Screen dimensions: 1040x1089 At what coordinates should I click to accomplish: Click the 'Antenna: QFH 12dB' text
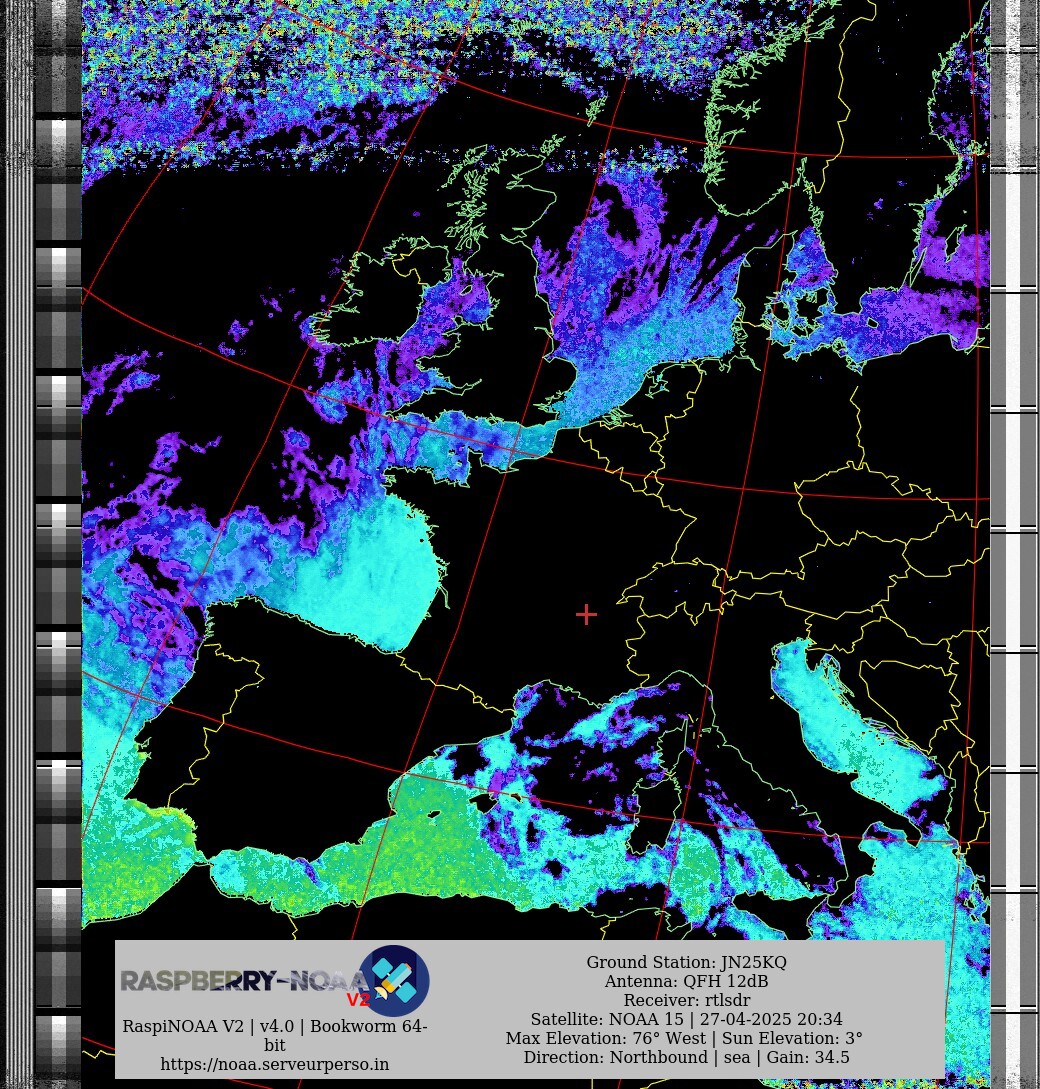tap(686, 981)
